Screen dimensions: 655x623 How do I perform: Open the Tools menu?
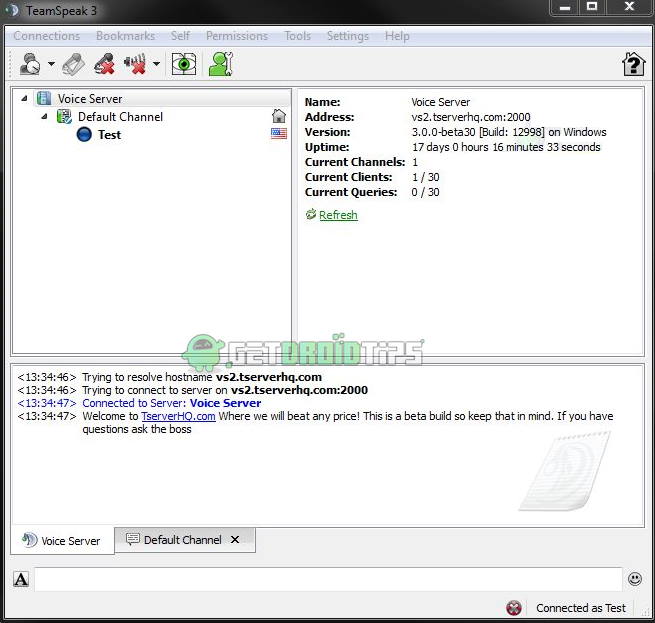[297, 36]
